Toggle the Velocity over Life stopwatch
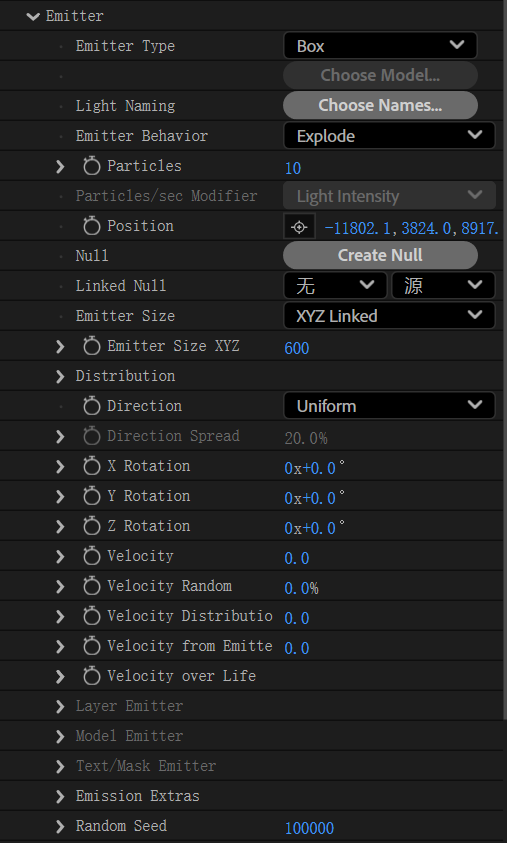507x843 pixels. pyautogui.click(x=91, y=676)
